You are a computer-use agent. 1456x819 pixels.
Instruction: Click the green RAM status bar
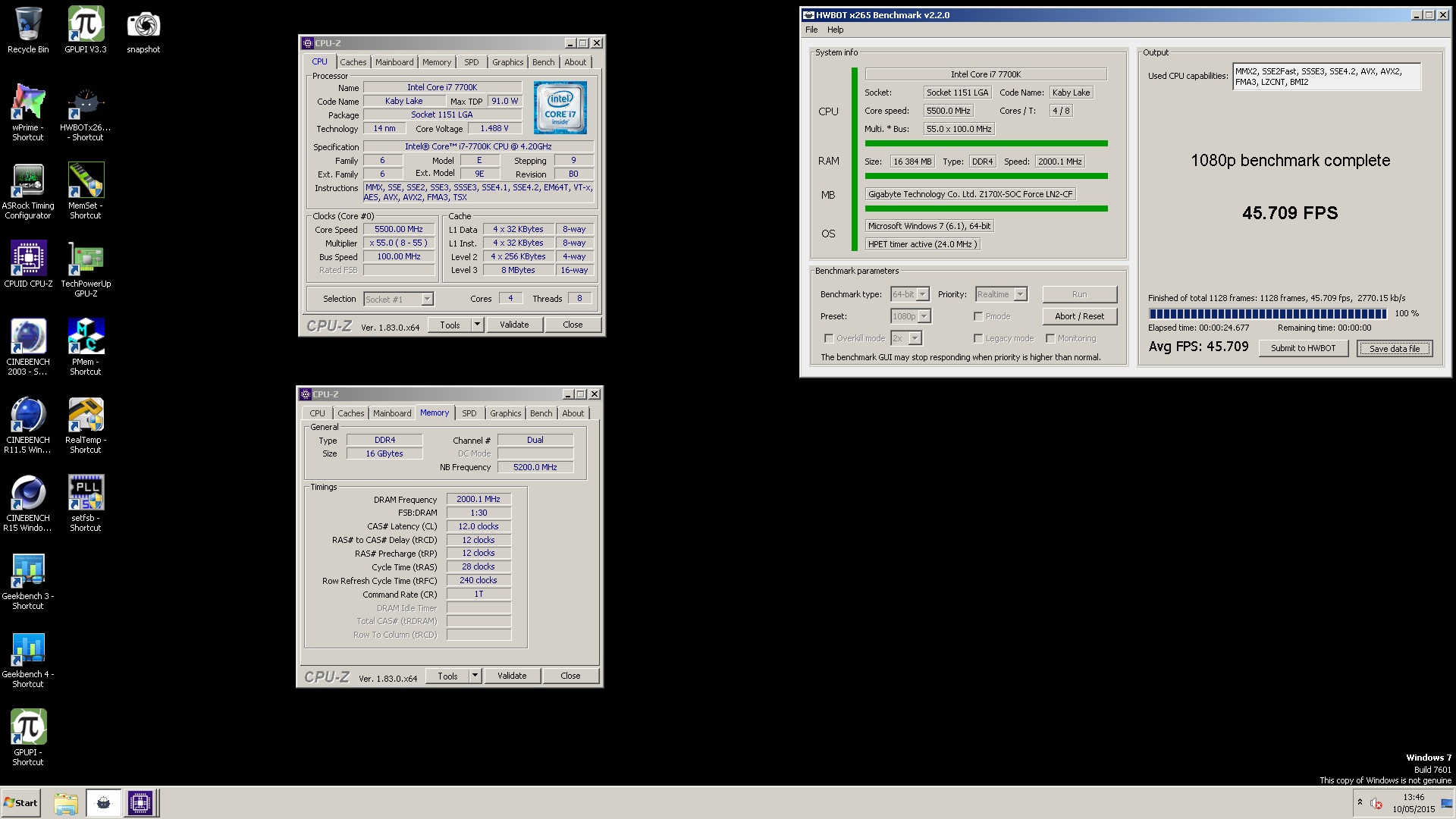[986, 176]
